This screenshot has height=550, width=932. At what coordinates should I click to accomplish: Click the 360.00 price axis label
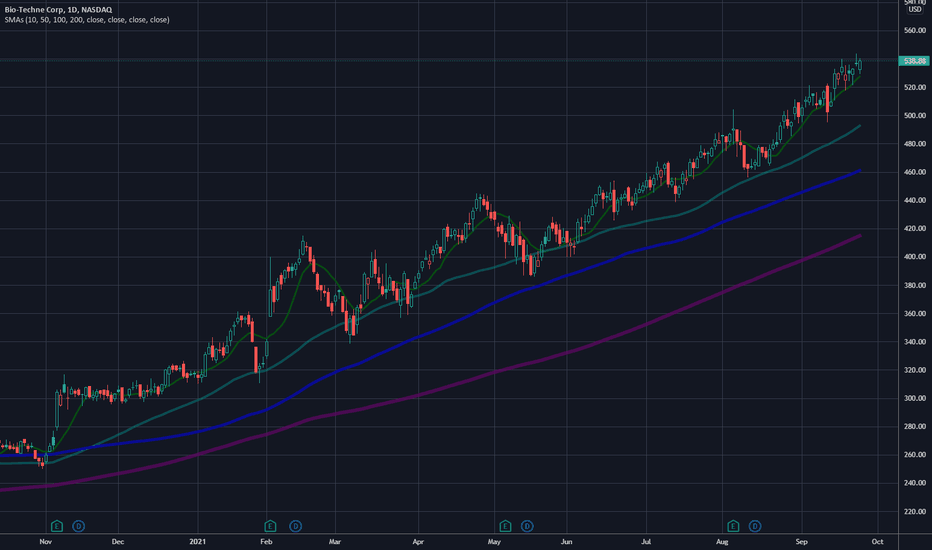coord(915,313)
